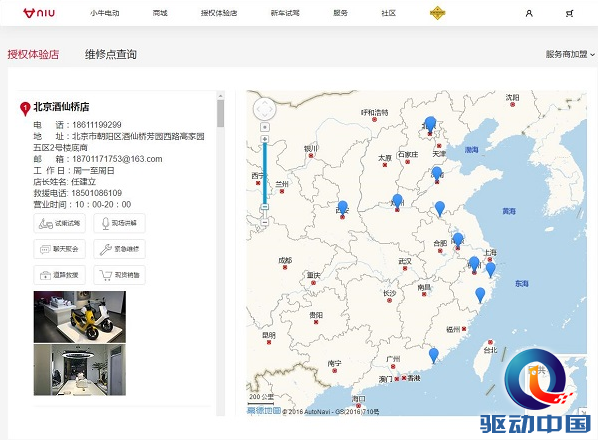Open the shopping cart icon
Screen dimensions: 598x440
(569, 13)
